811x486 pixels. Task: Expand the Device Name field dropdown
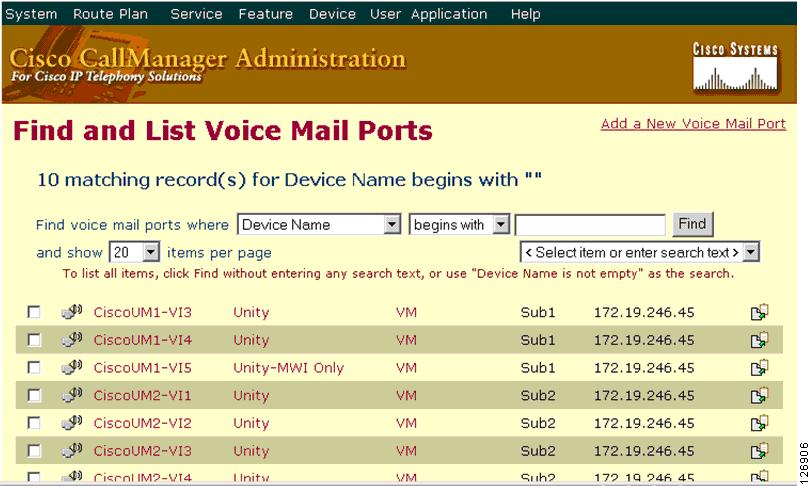click(x=392, y=224)
